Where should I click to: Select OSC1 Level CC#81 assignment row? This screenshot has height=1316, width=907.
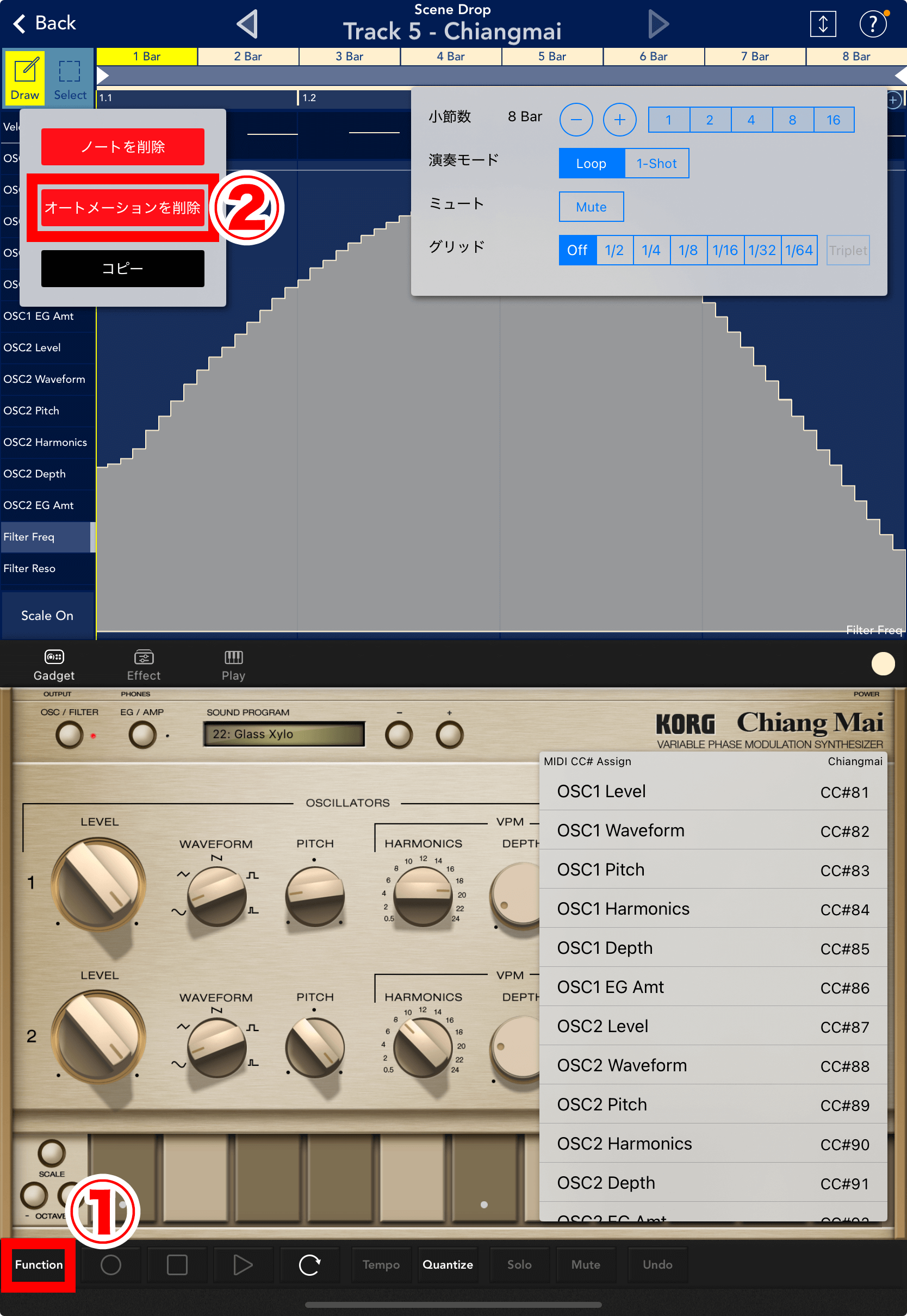pyautogui.click(x=713, y=791)
